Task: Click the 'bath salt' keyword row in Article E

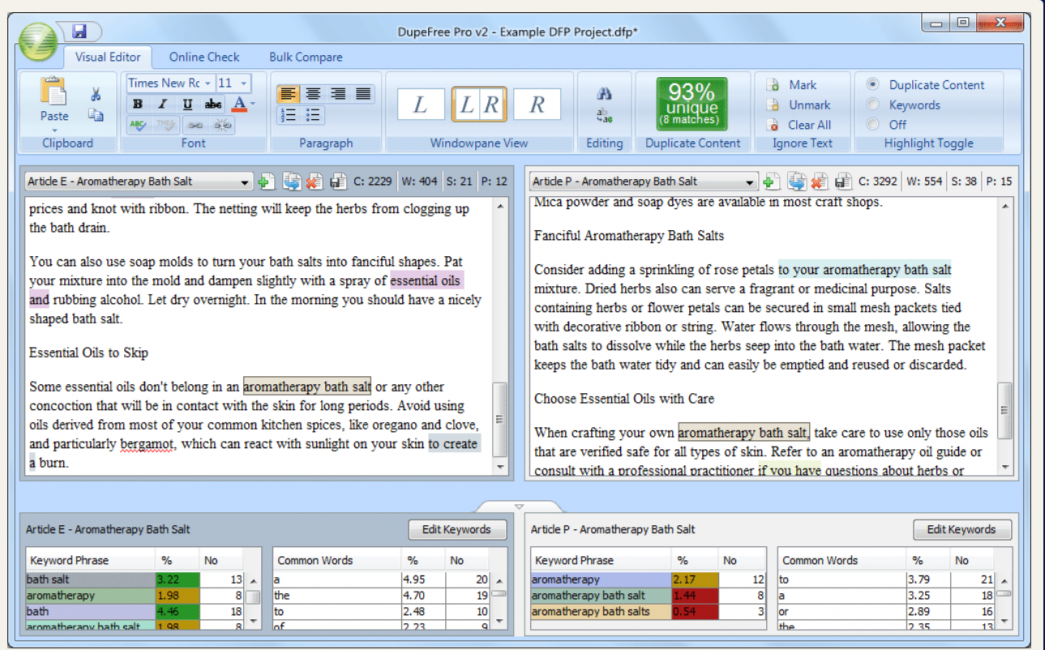Action: (x=135, y=579)
